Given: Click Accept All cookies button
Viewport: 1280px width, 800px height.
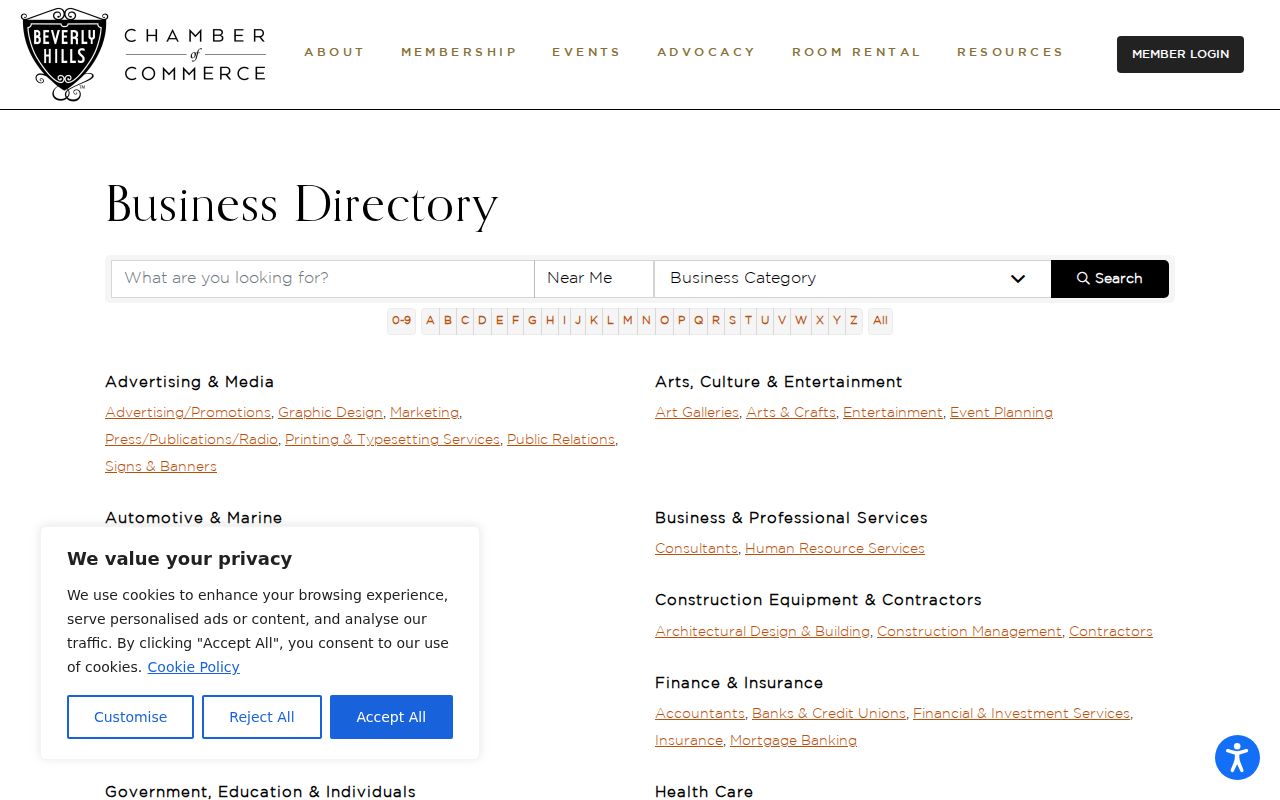Looking at the screenshot, I should click(391, 717).
